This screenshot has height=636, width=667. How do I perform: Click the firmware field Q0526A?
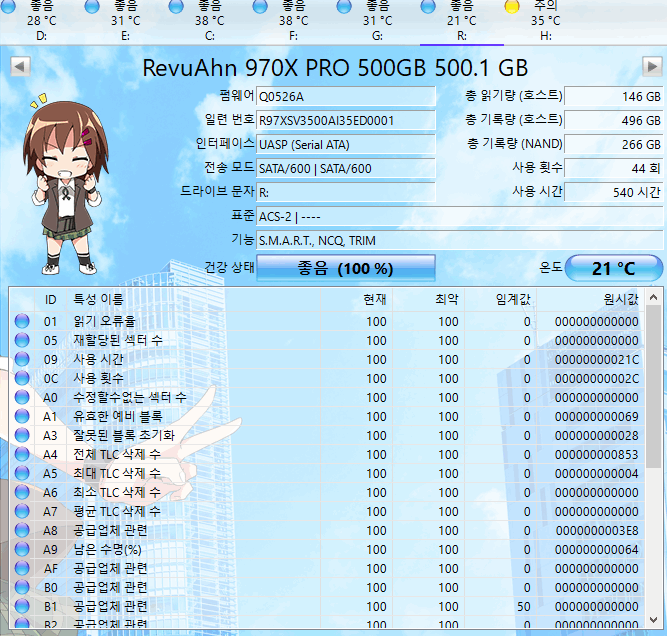pyautogui.click(x=346, y=97)
